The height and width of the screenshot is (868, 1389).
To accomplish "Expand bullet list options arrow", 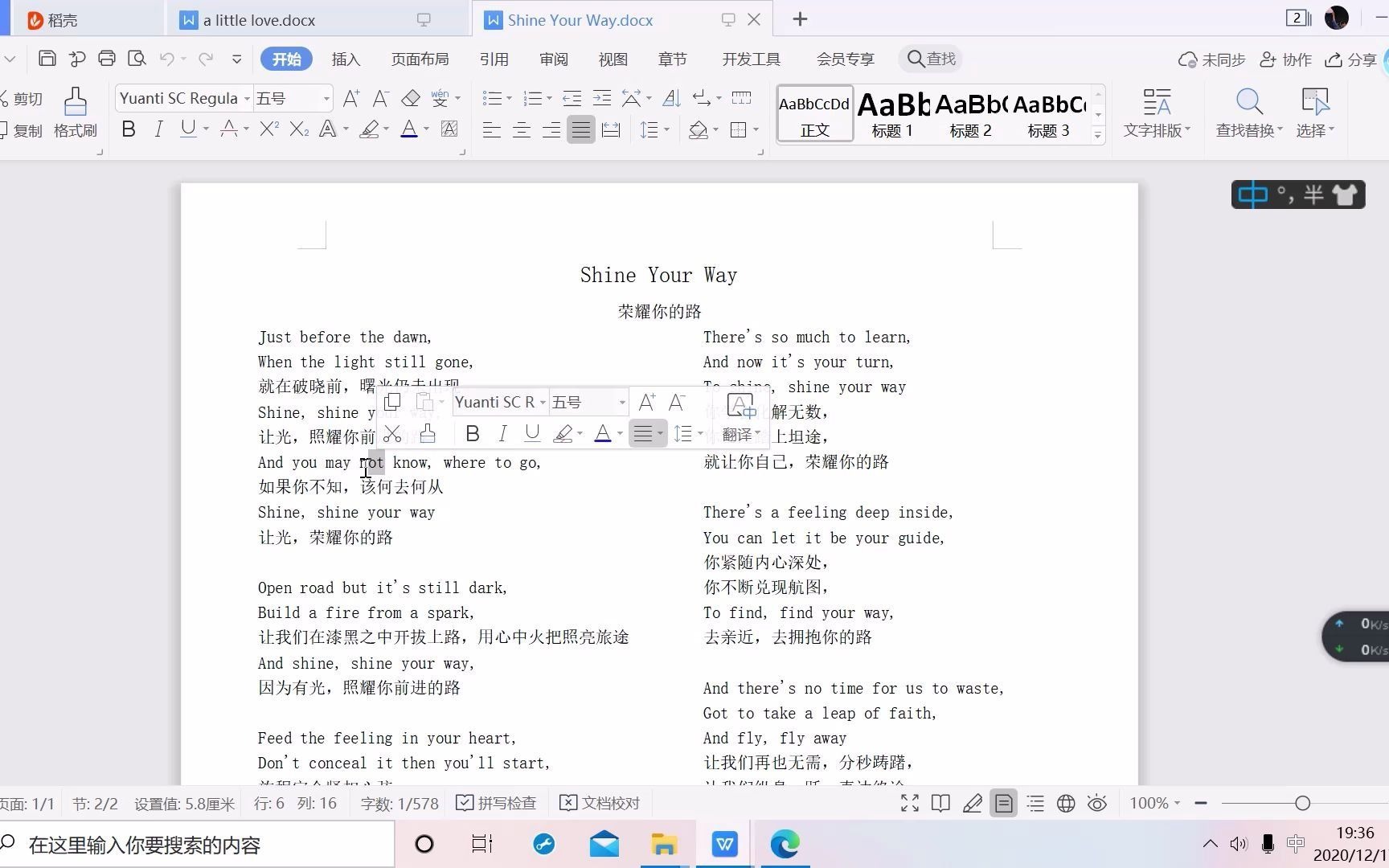I will click(x=510, y=98).
